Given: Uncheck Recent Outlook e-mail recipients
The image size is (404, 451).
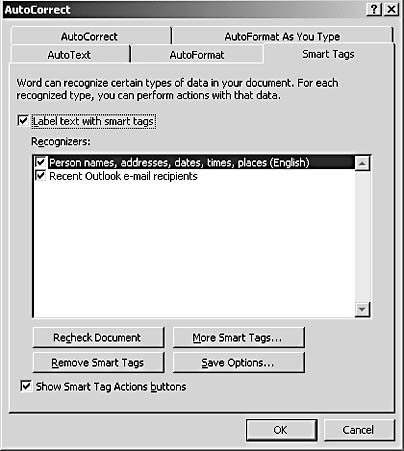Looking at the screenshot, I should click(41, 176).
